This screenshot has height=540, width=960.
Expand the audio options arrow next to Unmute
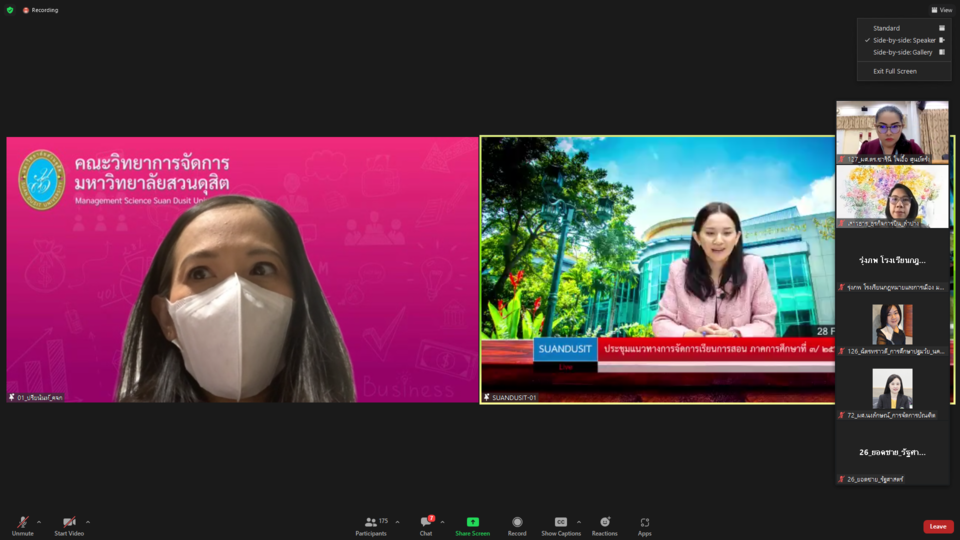click(x=39, y=522)
